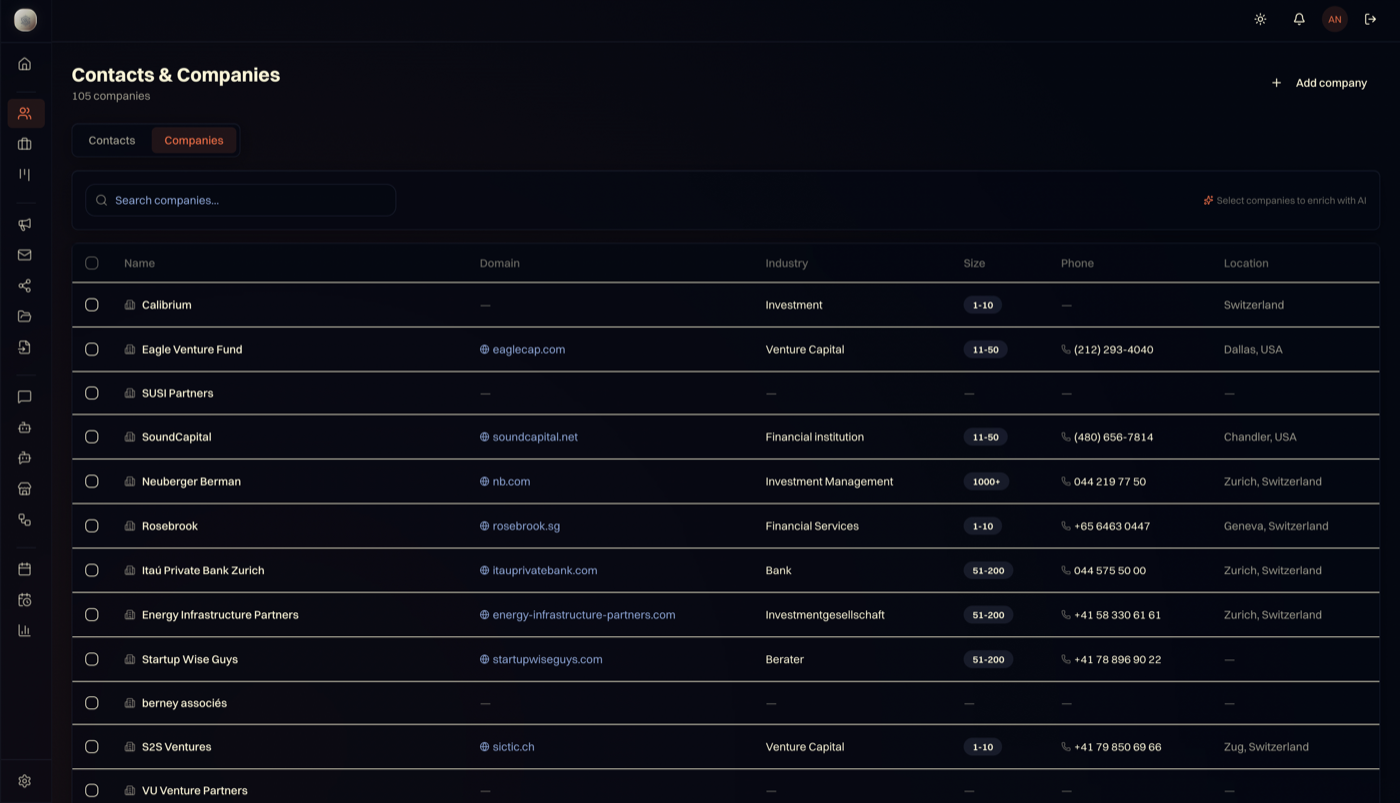Open the sictic.ch domain link

click(514, 747)
